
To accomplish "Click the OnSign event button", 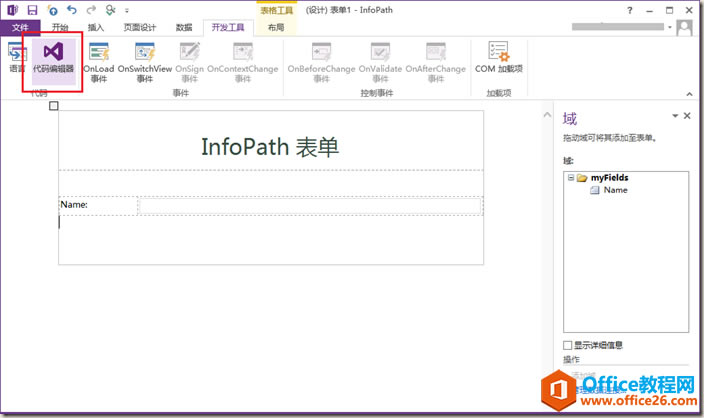I will [189, 62].
